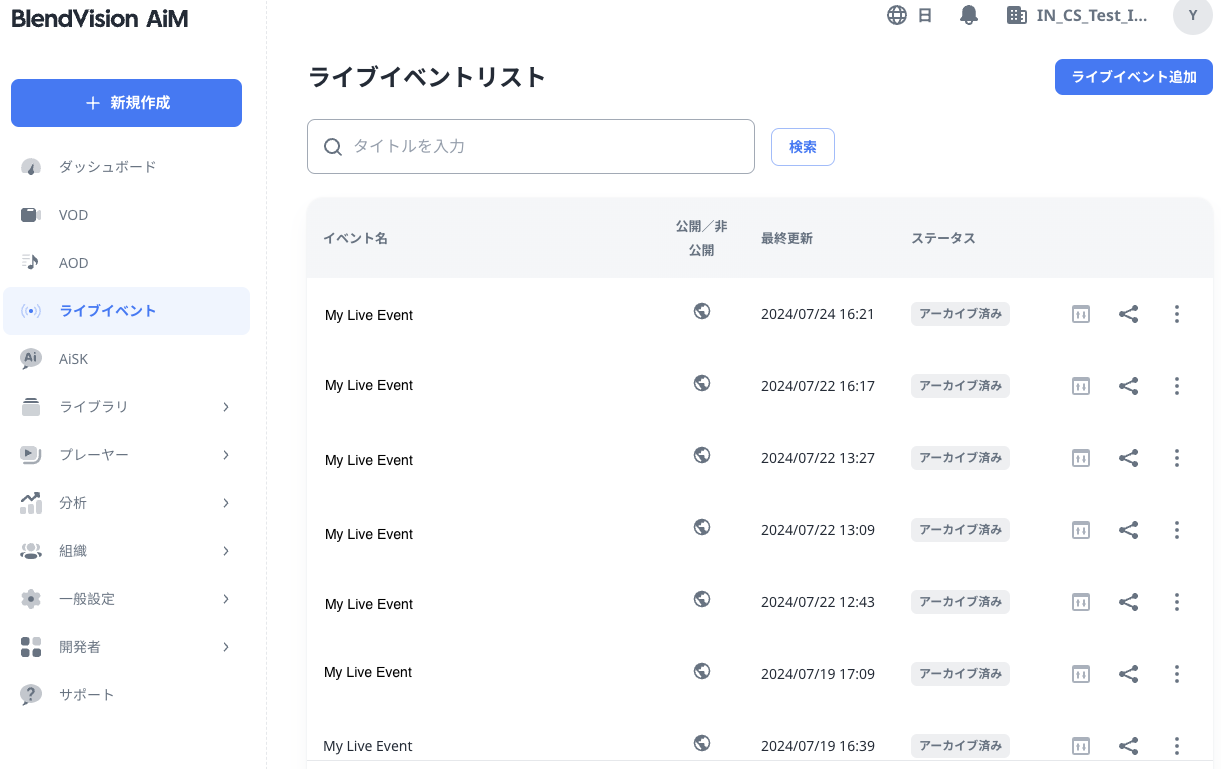Screen dimensions: 1221x769
Task: Click the notification bell icon
Action: pos(968,15)
